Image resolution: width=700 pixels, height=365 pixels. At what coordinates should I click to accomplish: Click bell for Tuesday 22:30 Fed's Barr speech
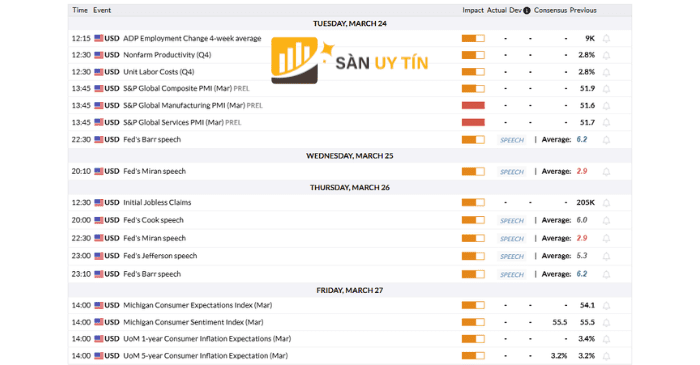click(606, 140)
